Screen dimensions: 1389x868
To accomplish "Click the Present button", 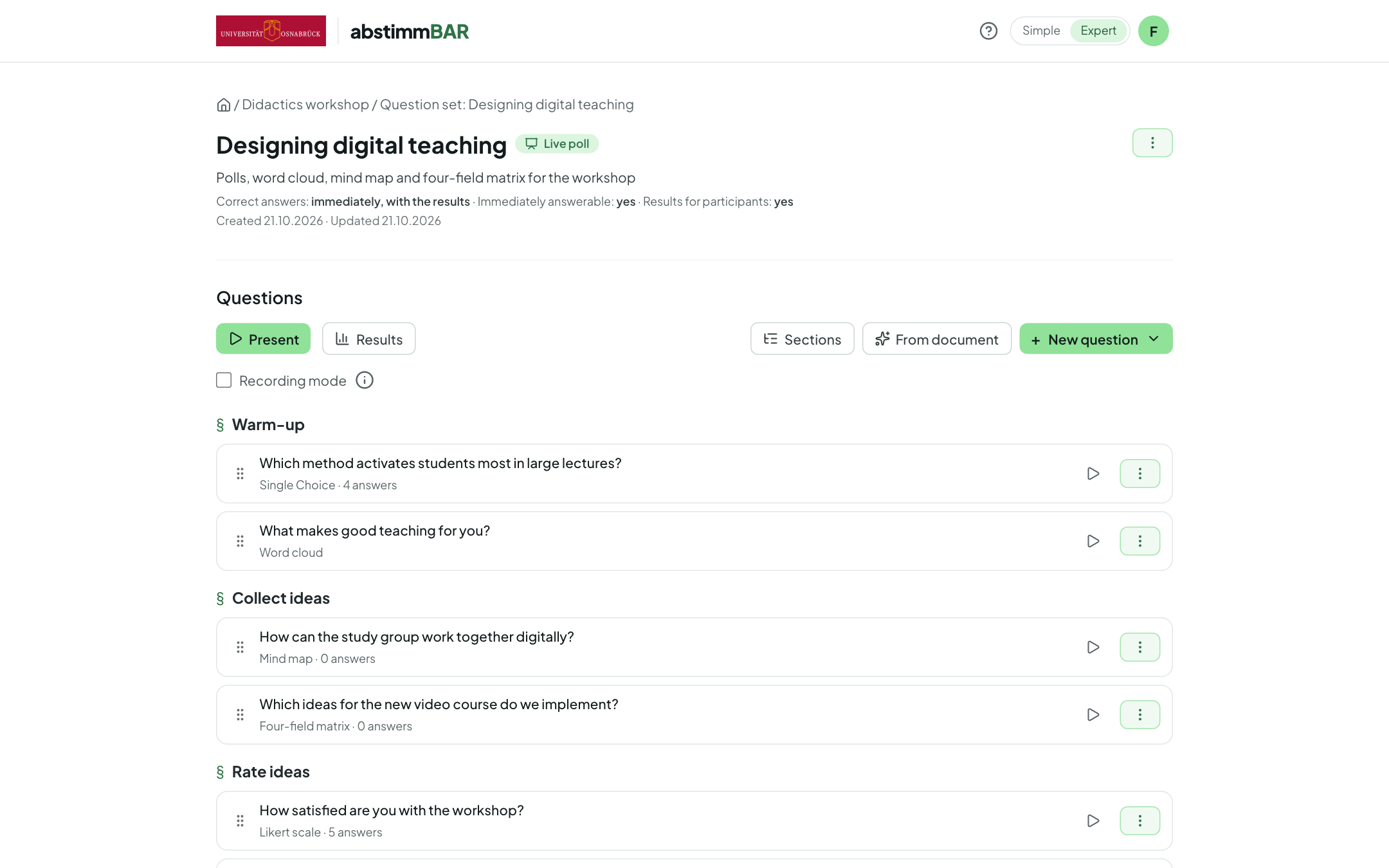I will [263, 339].
